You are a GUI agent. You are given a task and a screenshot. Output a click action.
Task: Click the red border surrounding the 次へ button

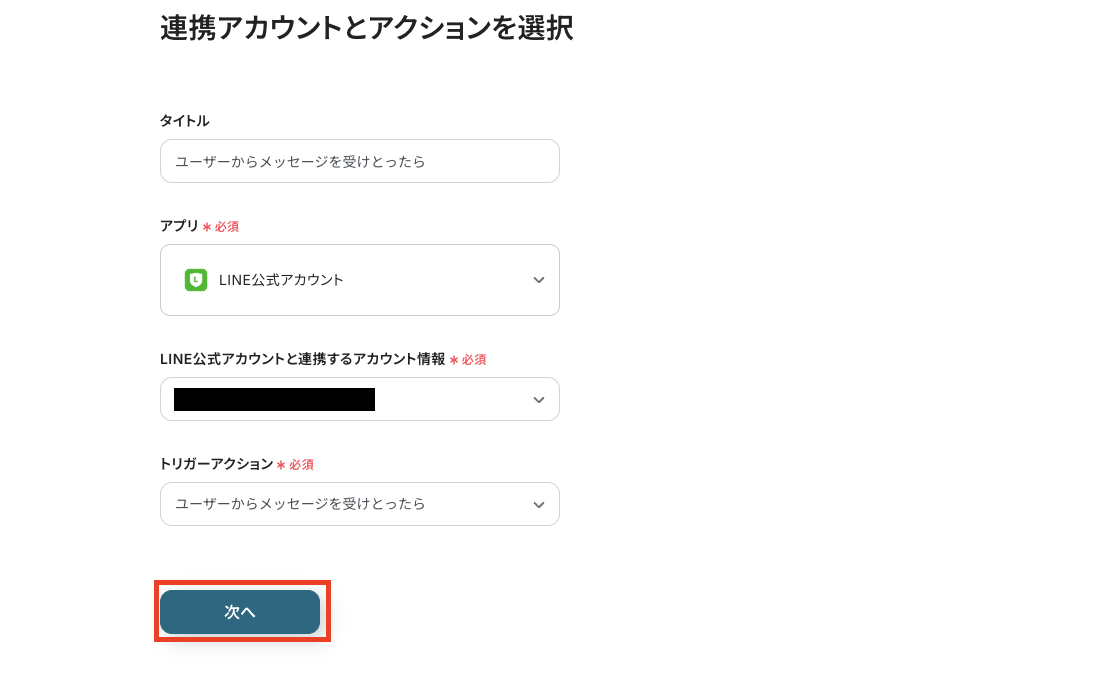tap(240, 583)
